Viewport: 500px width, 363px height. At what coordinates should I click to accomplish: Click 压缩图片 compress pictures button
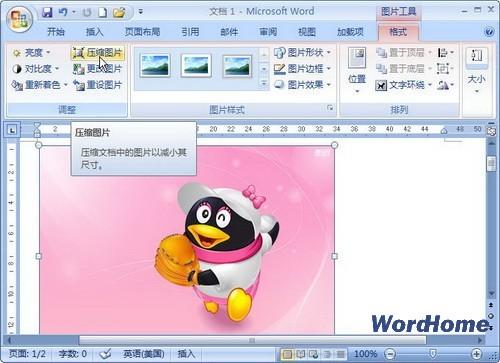[98, 53]
